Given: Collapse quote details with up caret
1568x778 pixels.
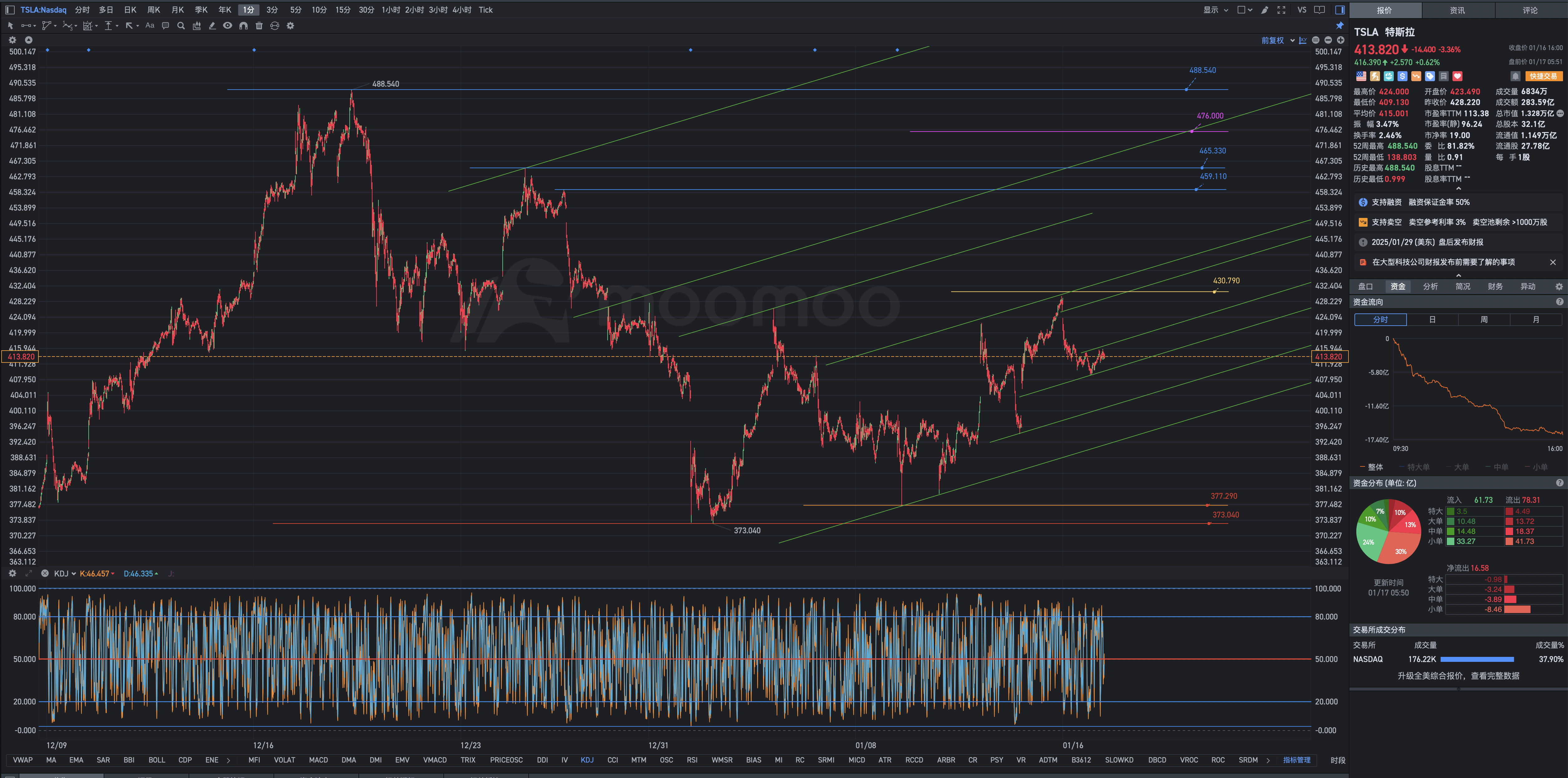Looking at the screenshot, I should (x=1458, y=189).
